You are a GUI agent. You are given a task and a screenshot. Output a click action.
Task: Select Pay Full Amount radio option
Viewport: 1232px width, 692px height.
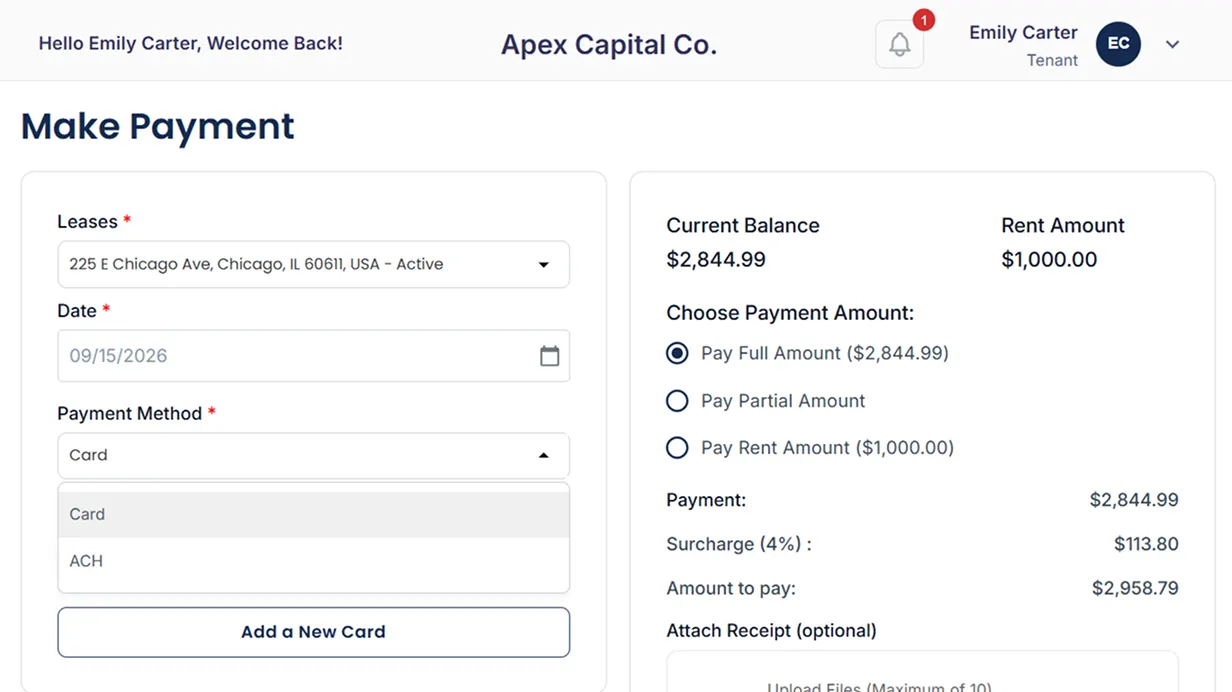click(x=677, y=353)
